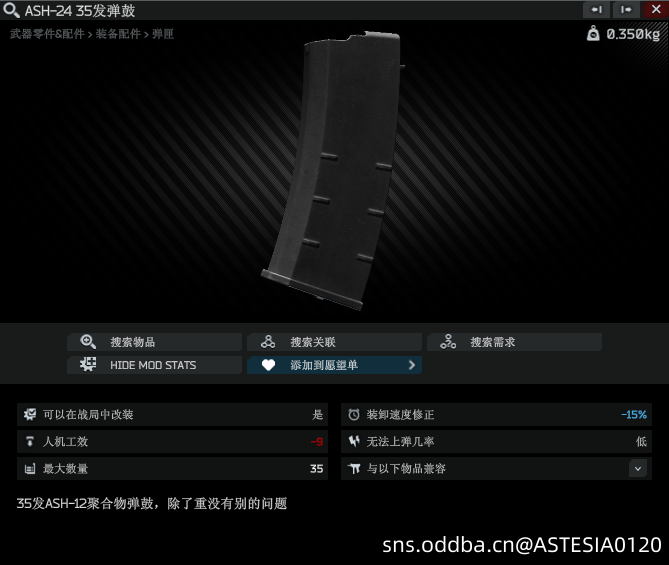Screen dimensions: 669x565
Task: Click the magazine 3D preview image
Action: 334,170
